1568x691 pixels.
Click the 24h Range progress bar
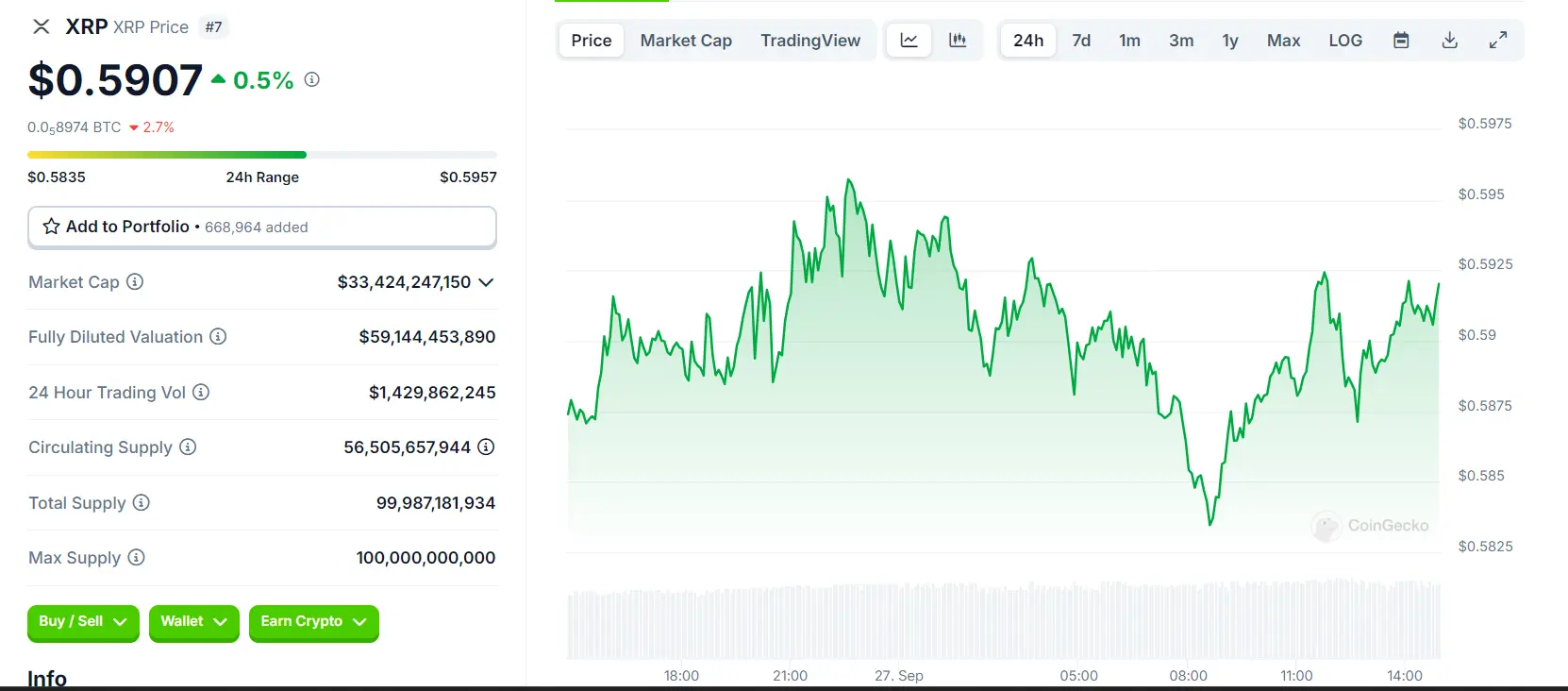261,154
